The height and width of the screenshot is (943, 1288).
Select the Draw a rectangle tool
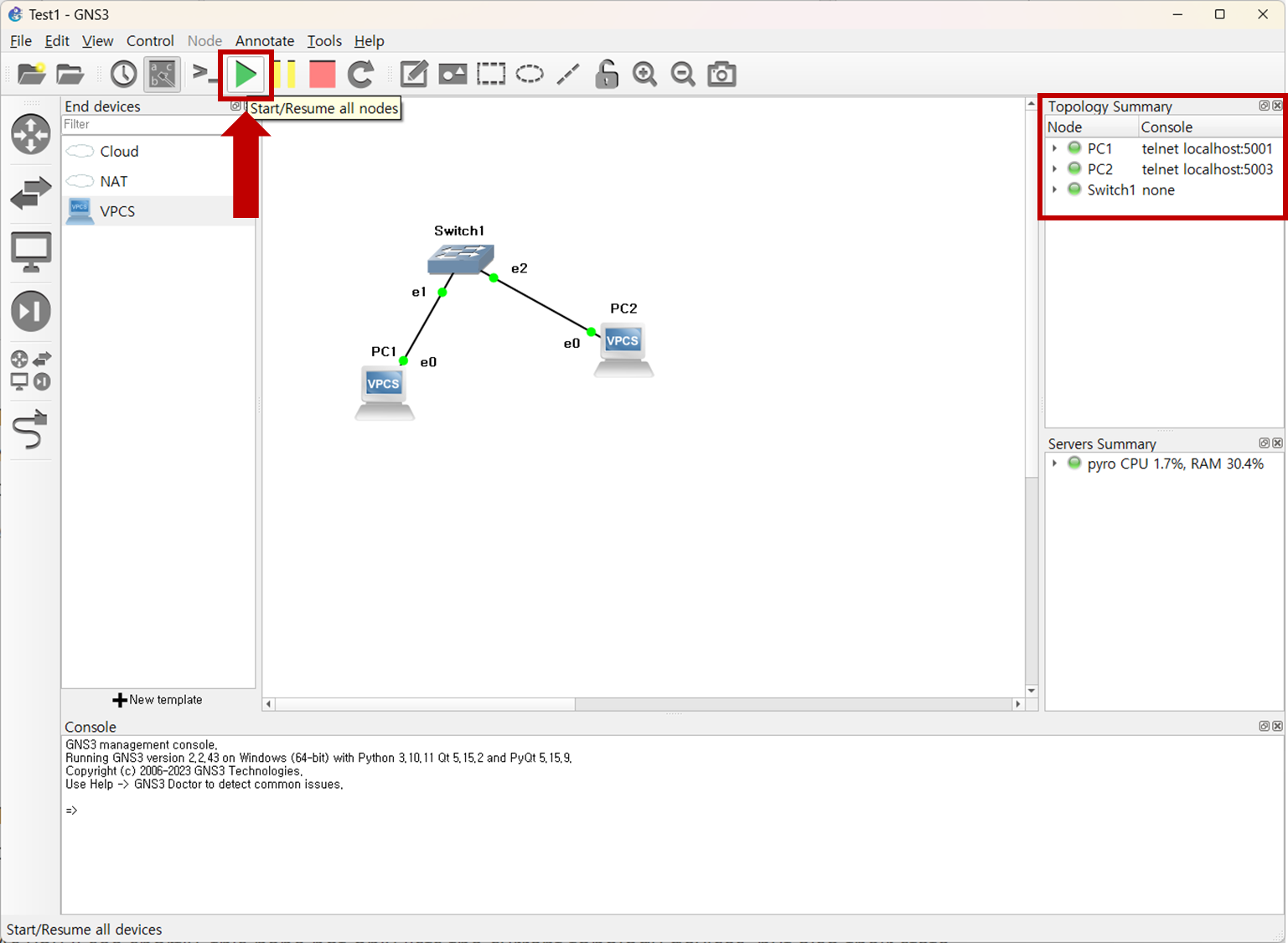[x=491, y=74]
